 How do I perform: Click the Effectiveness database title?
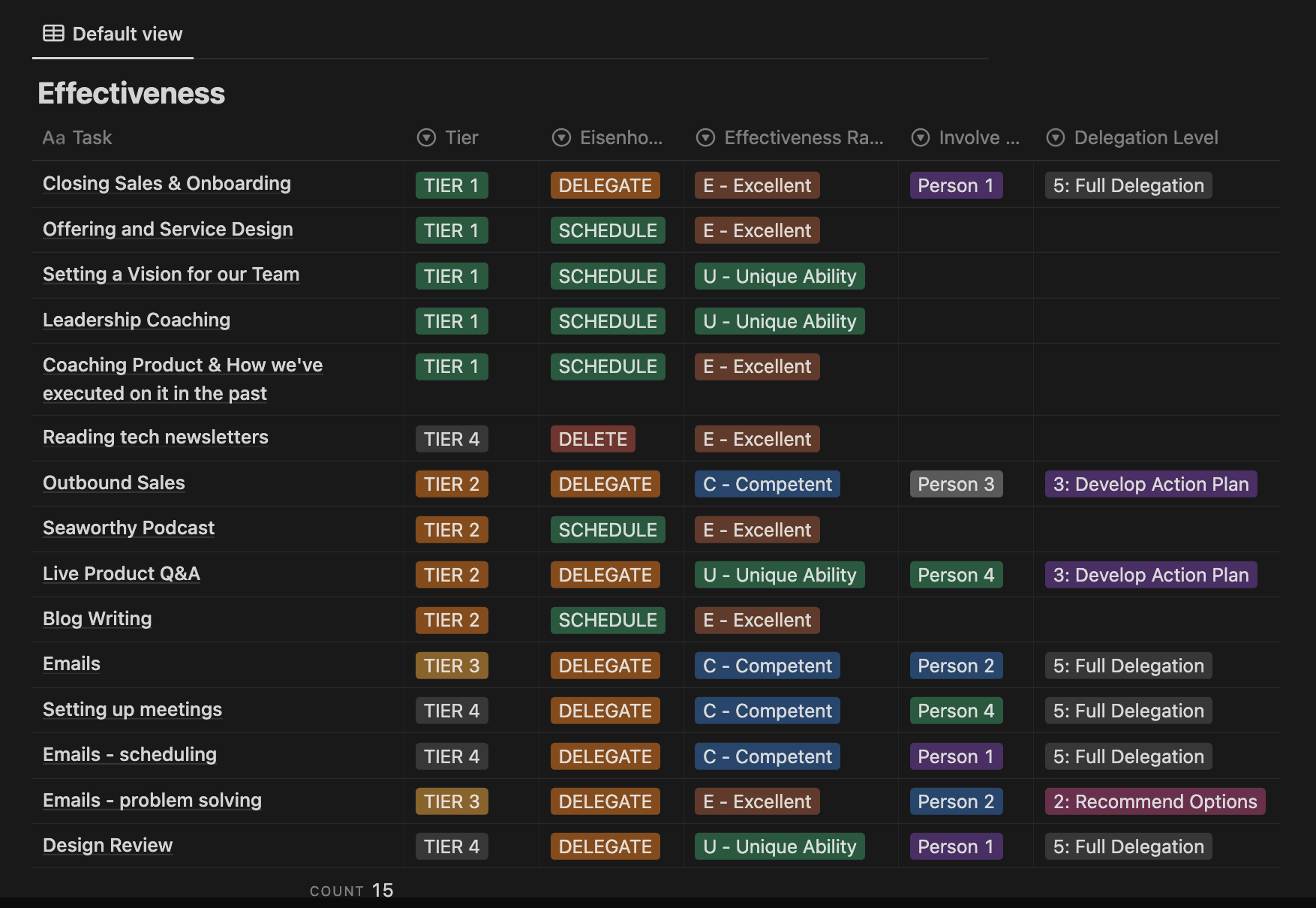tap(131, 94)
